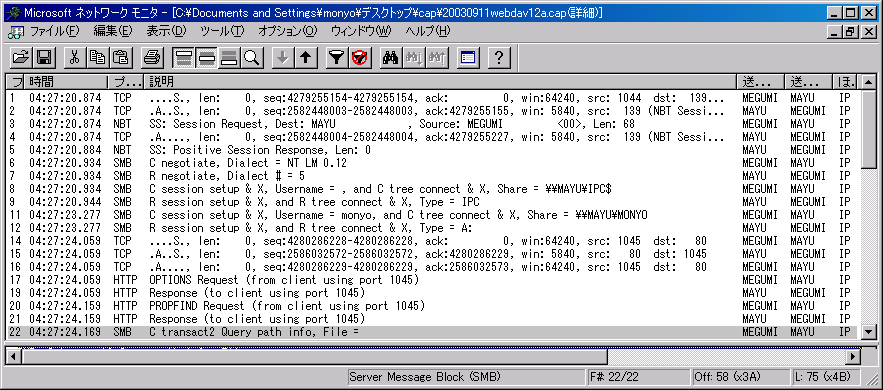883x390 pixels.
Task: Click the Find previous binoculars icon
Action: [x=436, y=57]
